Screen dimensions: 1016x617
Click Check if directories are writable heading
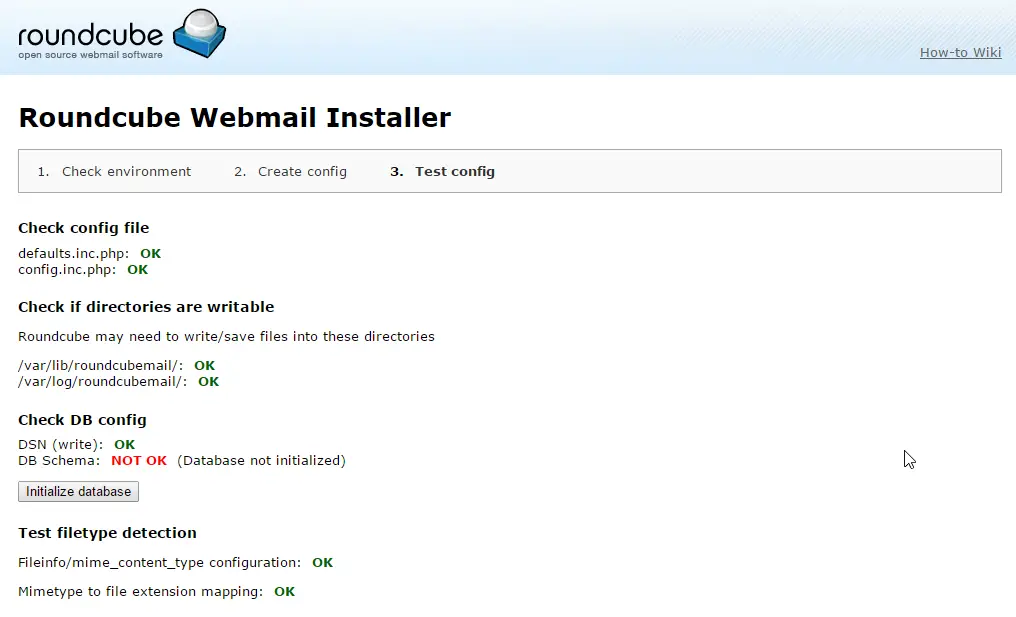[x=146, y=307]
